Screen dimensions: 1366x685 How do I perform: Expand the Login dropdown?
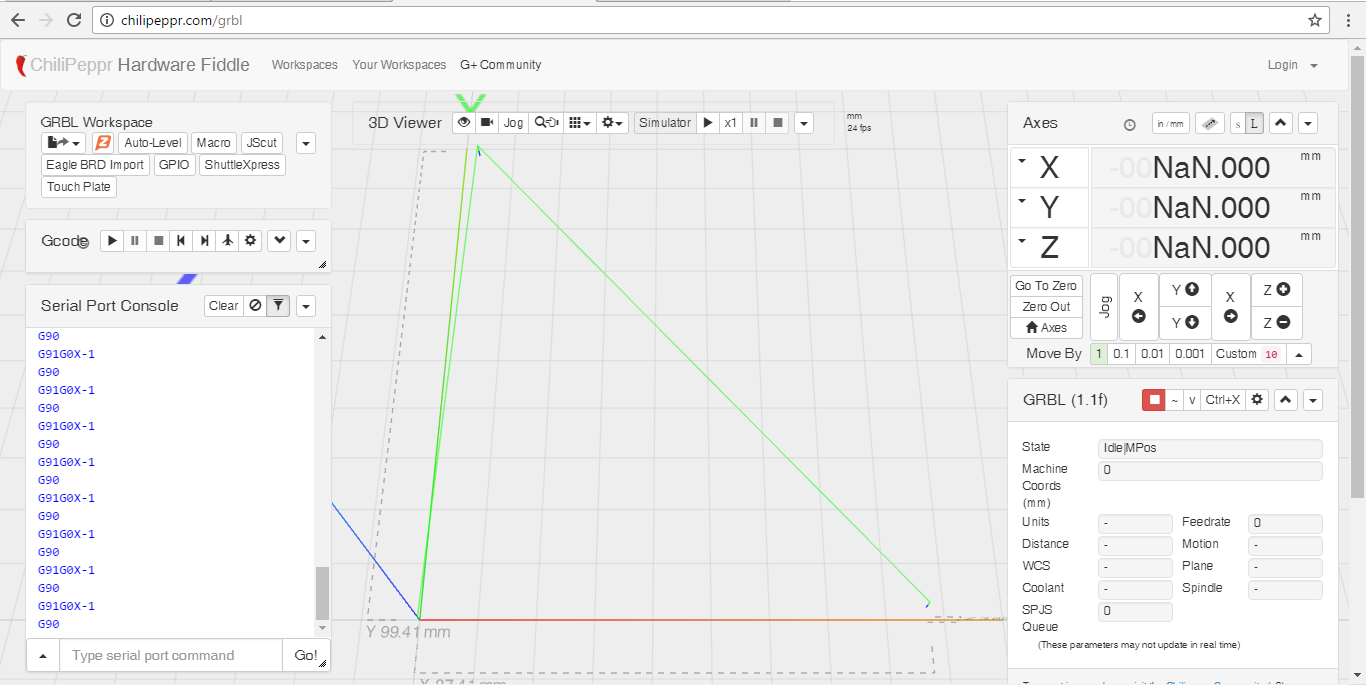(x=1292, y=65)
